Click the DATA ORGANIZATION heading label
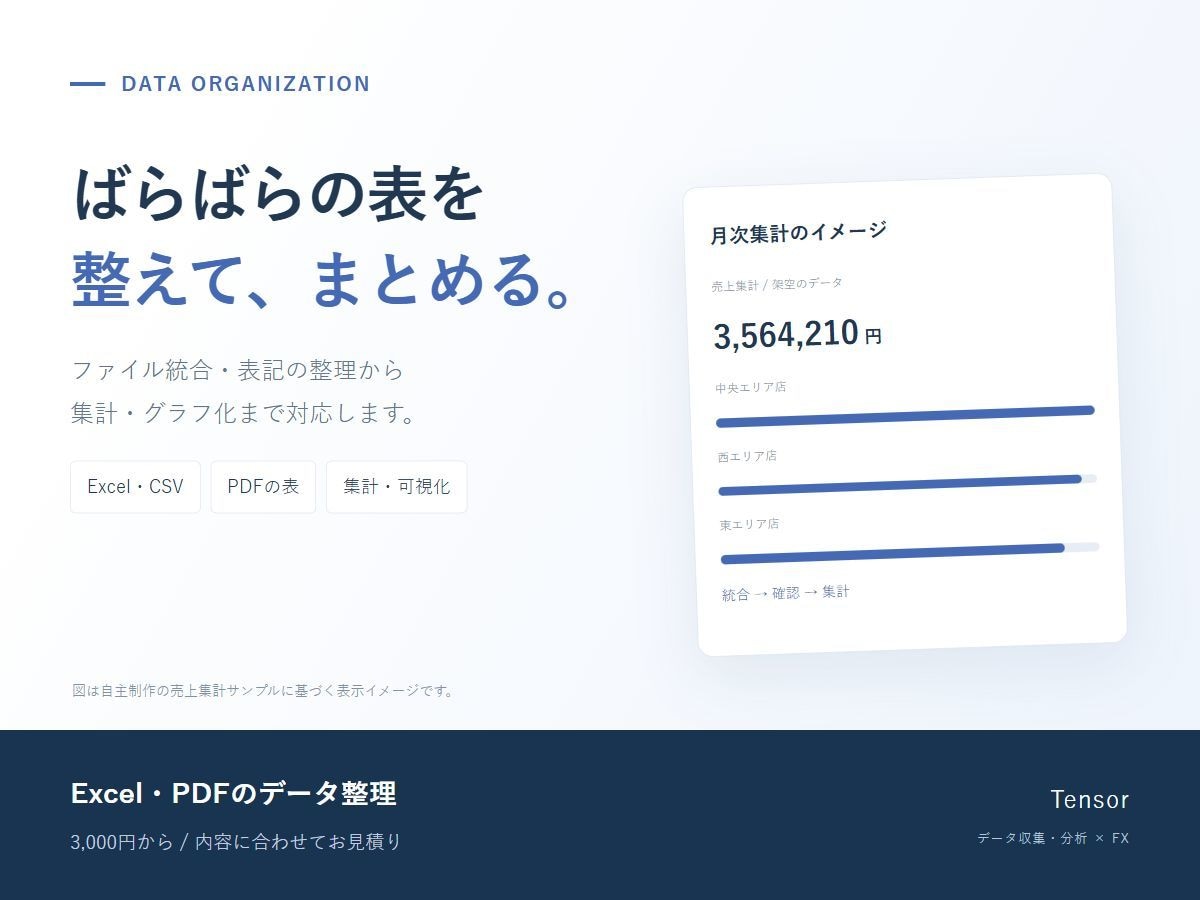Image resolution: width=1200 pixels, height=900 pixels. pyautogui.click(x=246, y=84)
